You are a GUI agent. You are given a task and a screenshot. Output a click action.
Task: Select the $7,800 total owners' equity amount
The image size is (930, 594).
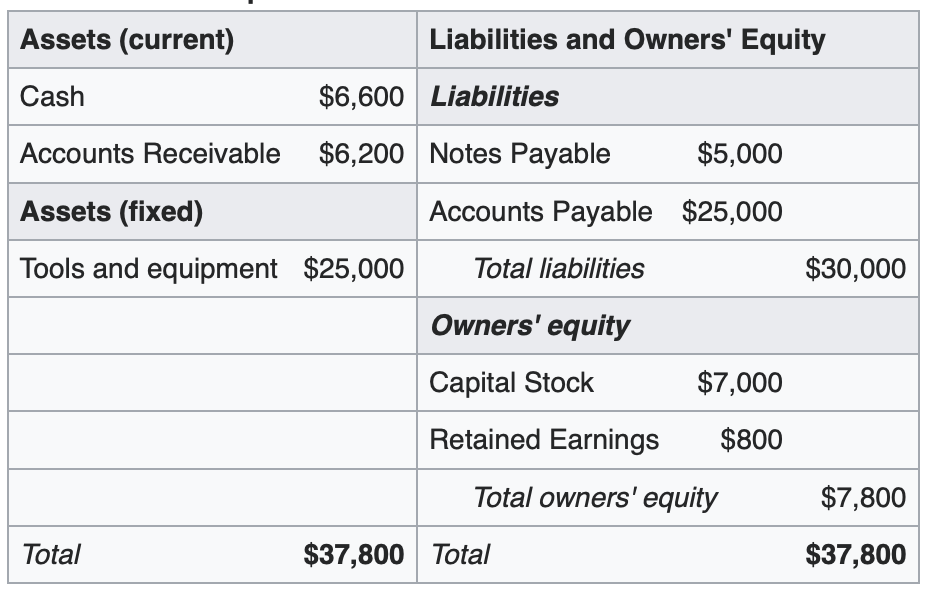pos(862,497)
